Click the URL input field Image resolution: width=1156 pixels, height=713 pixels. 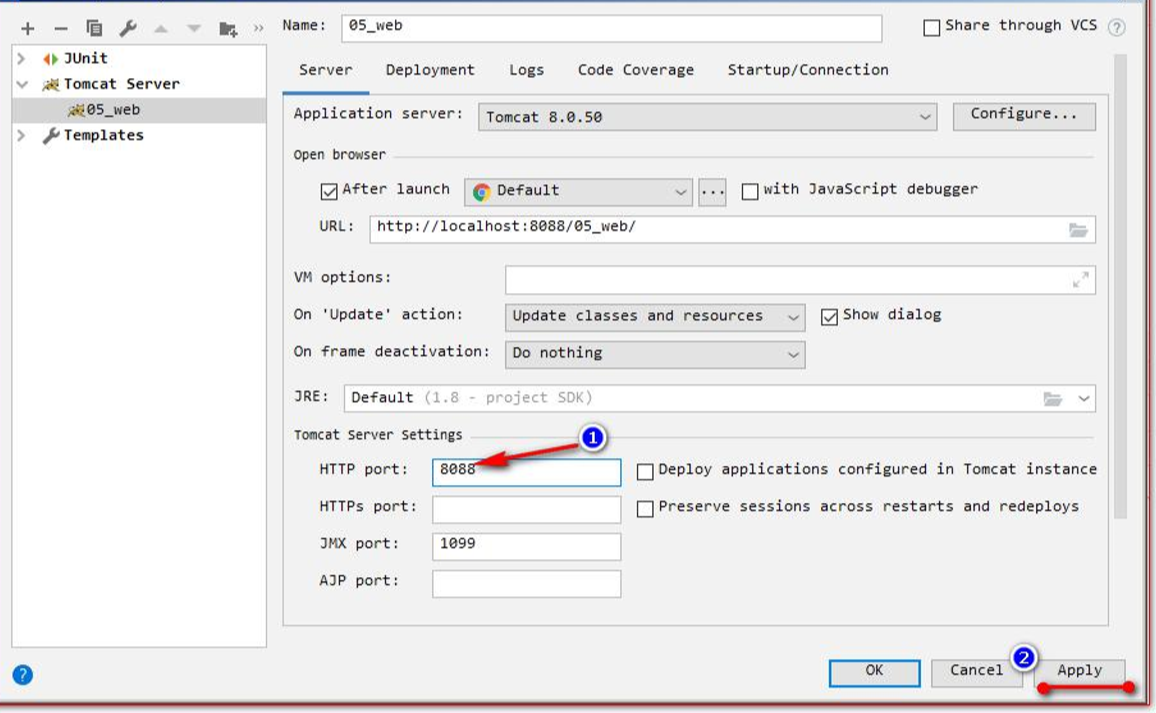click(732, 229)
